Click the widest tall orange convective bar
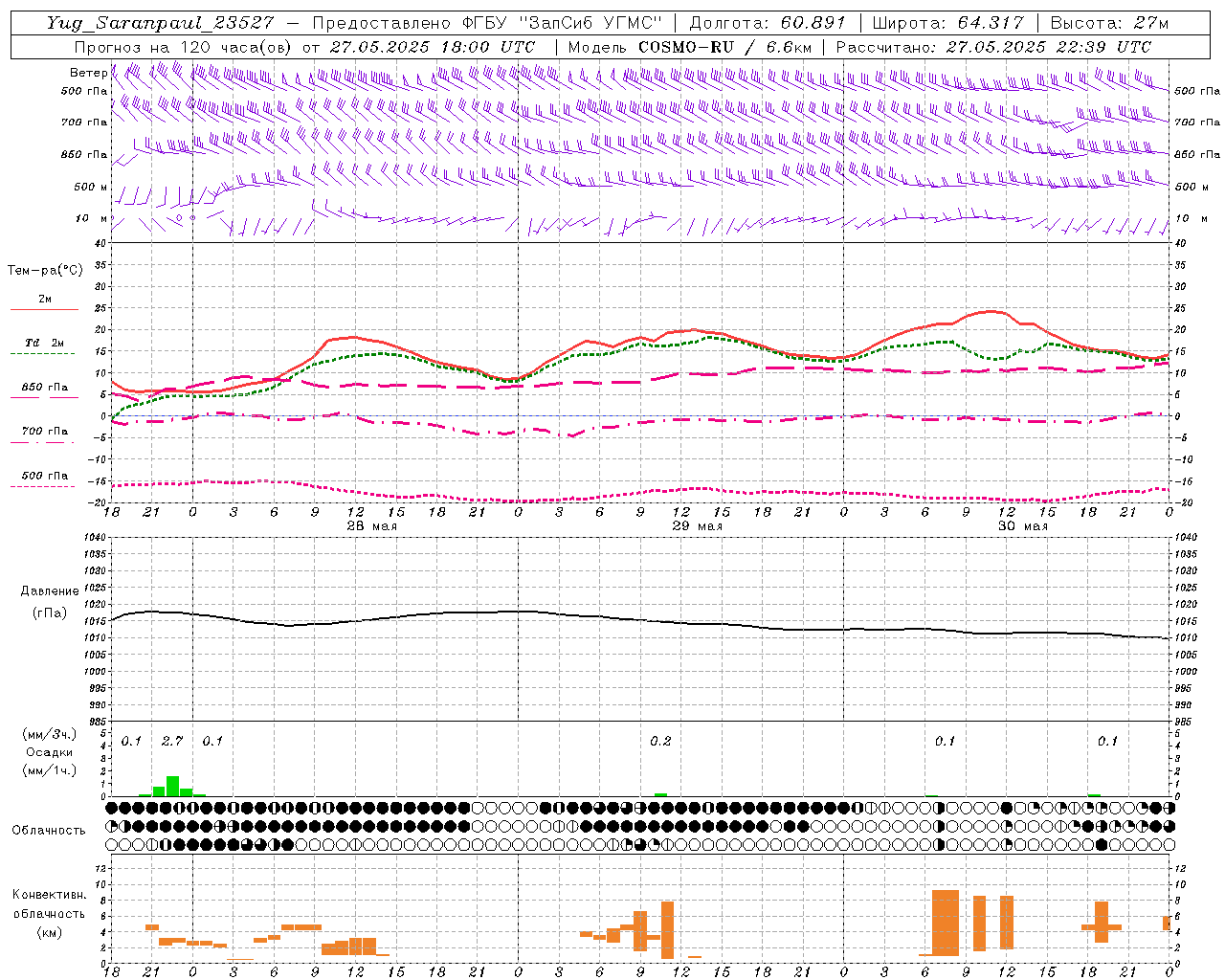The image size is (1225, 980). pos(946,923)
